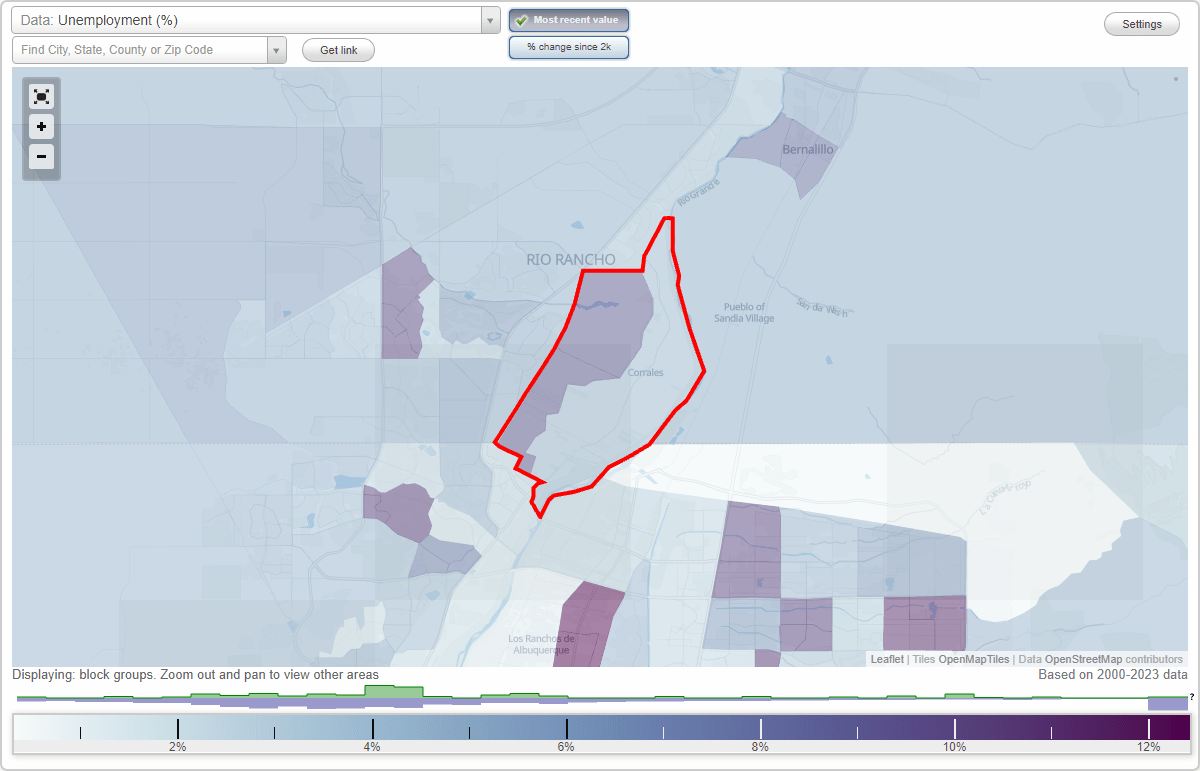
Task: Click Pueblo of Sandia Village label
Action: click(743, 312)
